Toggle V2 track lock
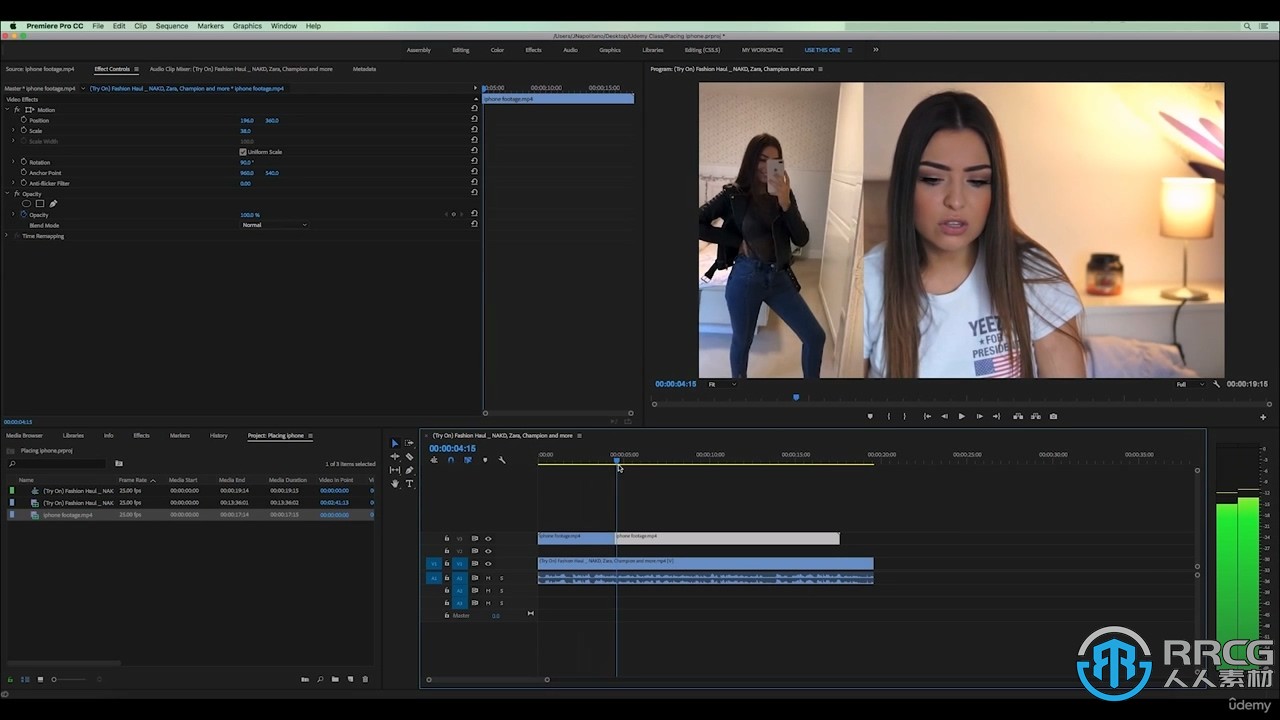 point(447,551)
